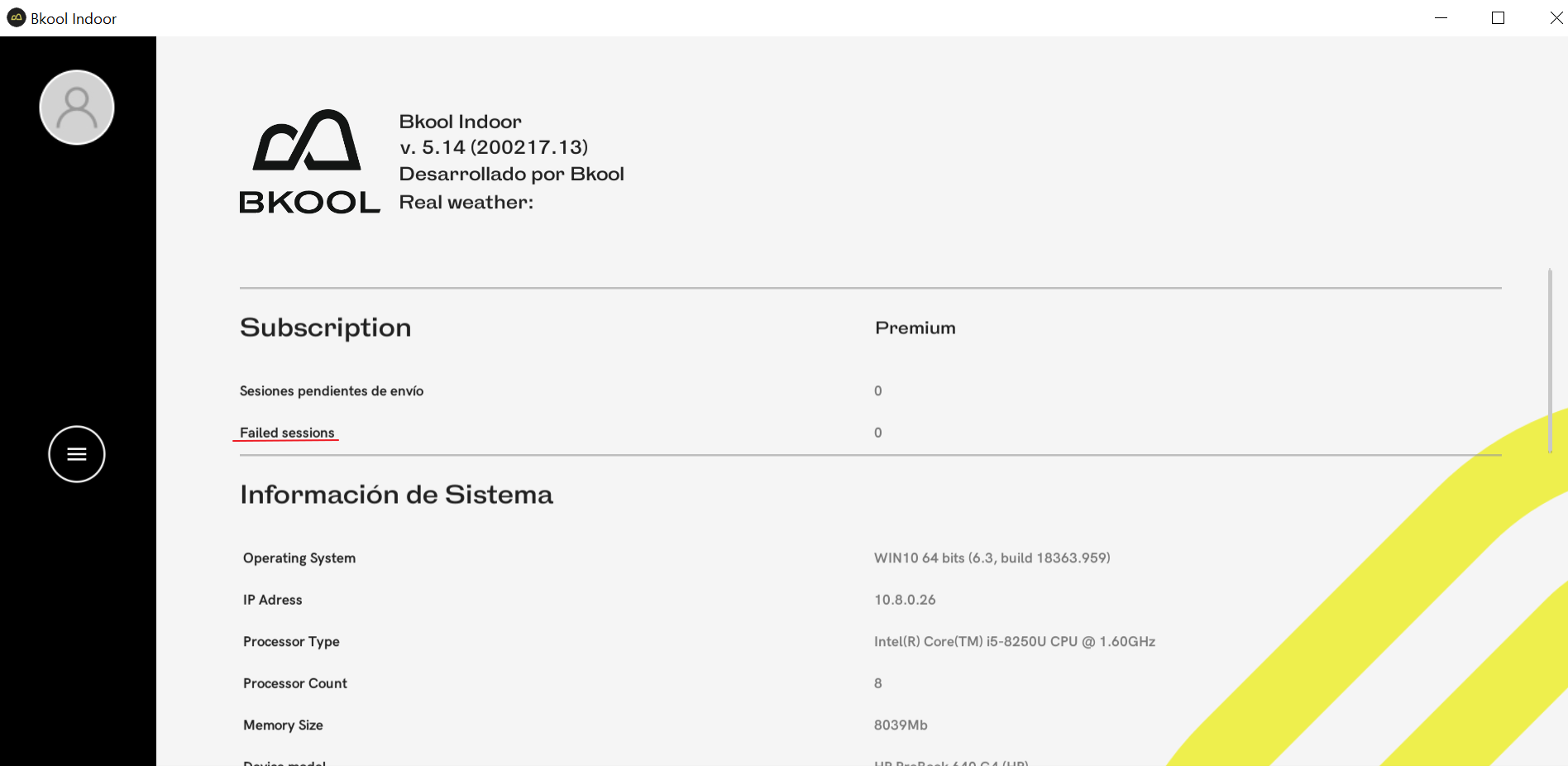
Task: Close the Bkool Indoor window
Action: tap(1556, 18)
